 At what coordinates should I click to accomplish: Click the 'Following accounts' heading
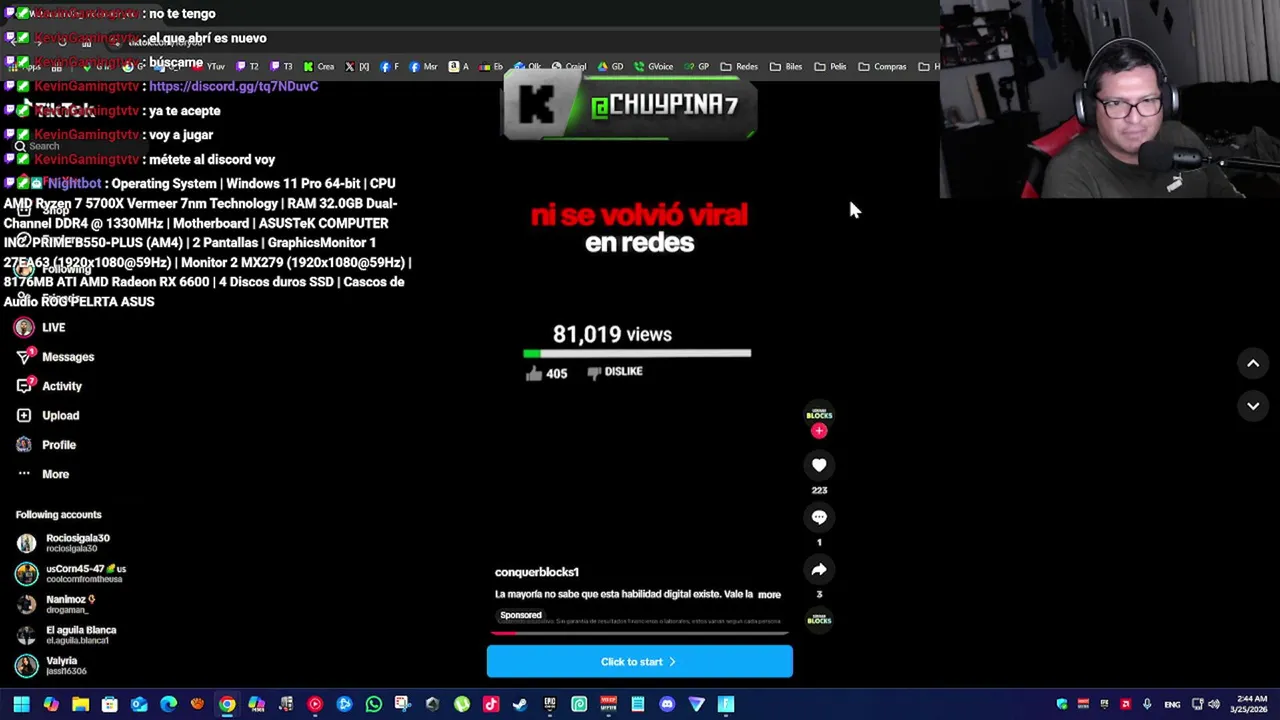[59, 515]
